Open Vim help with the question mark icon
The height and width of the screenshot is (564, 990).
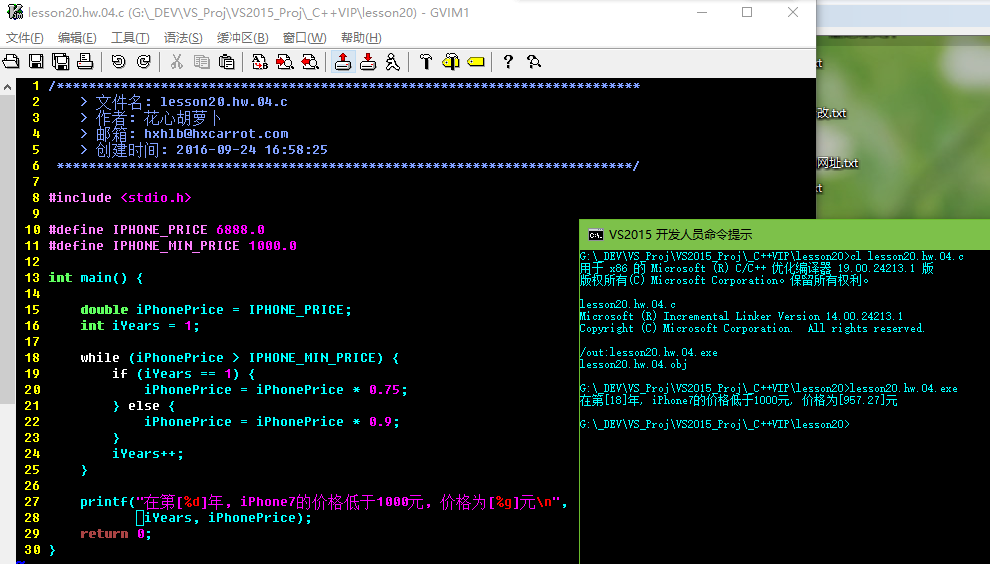508,62
